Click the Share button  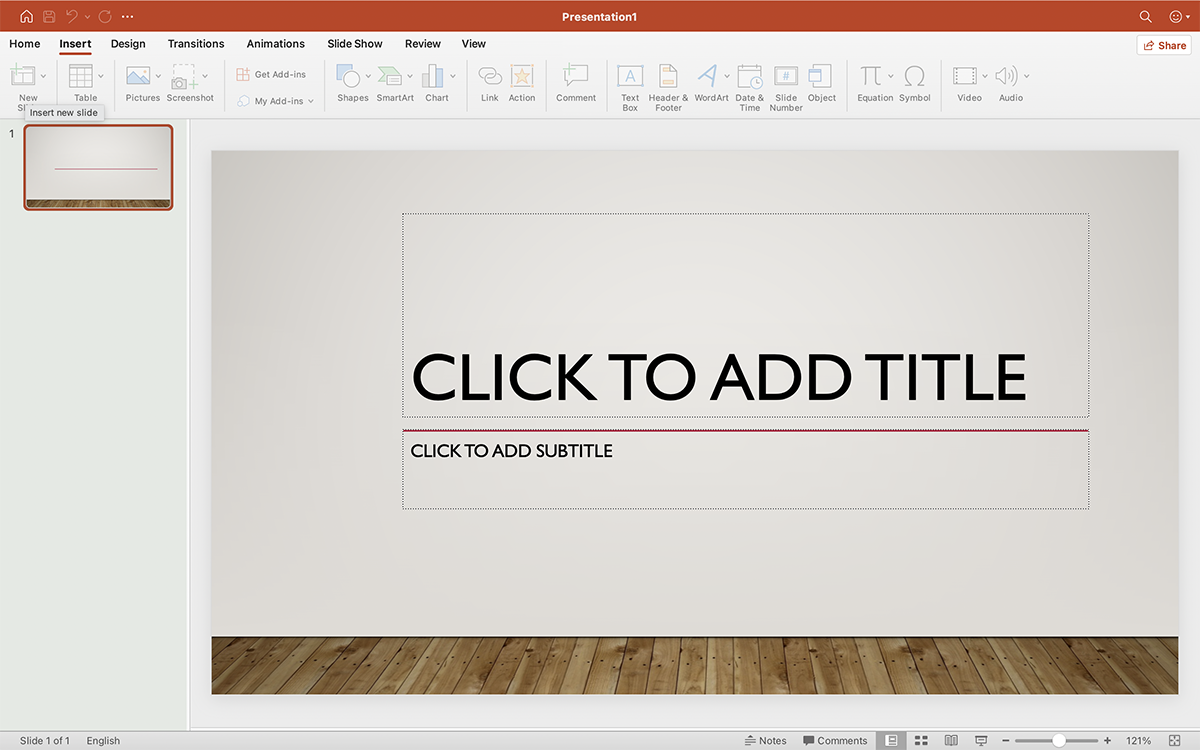(1163, 44)
